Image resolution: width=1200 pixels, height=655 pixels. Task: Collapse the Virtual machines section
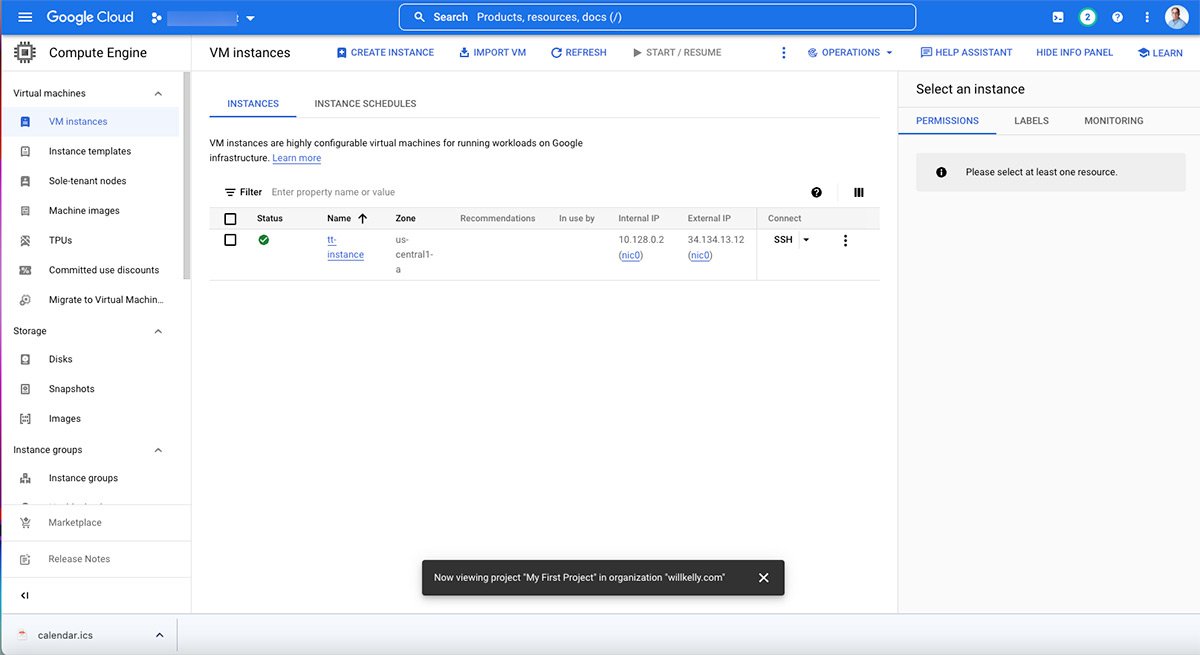click(158, 93)
